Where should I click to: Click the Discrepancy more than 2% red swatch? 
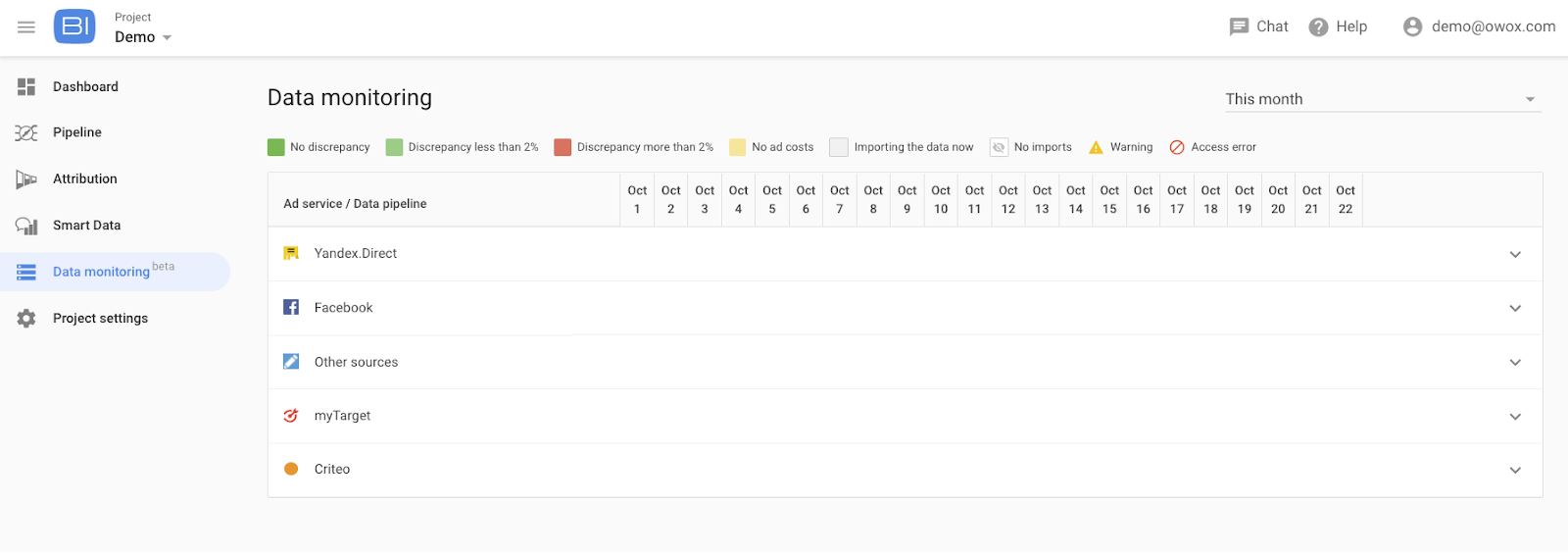point(563,147)
